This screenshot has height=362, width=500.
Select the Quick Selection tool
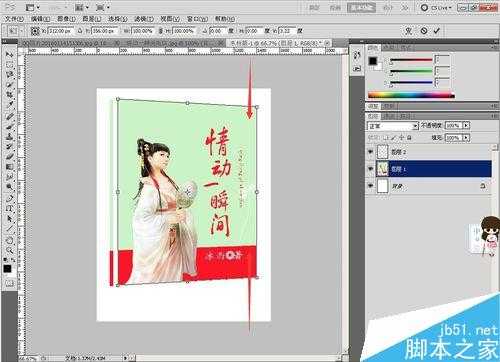pyautogui.click(x=9, y=85)
